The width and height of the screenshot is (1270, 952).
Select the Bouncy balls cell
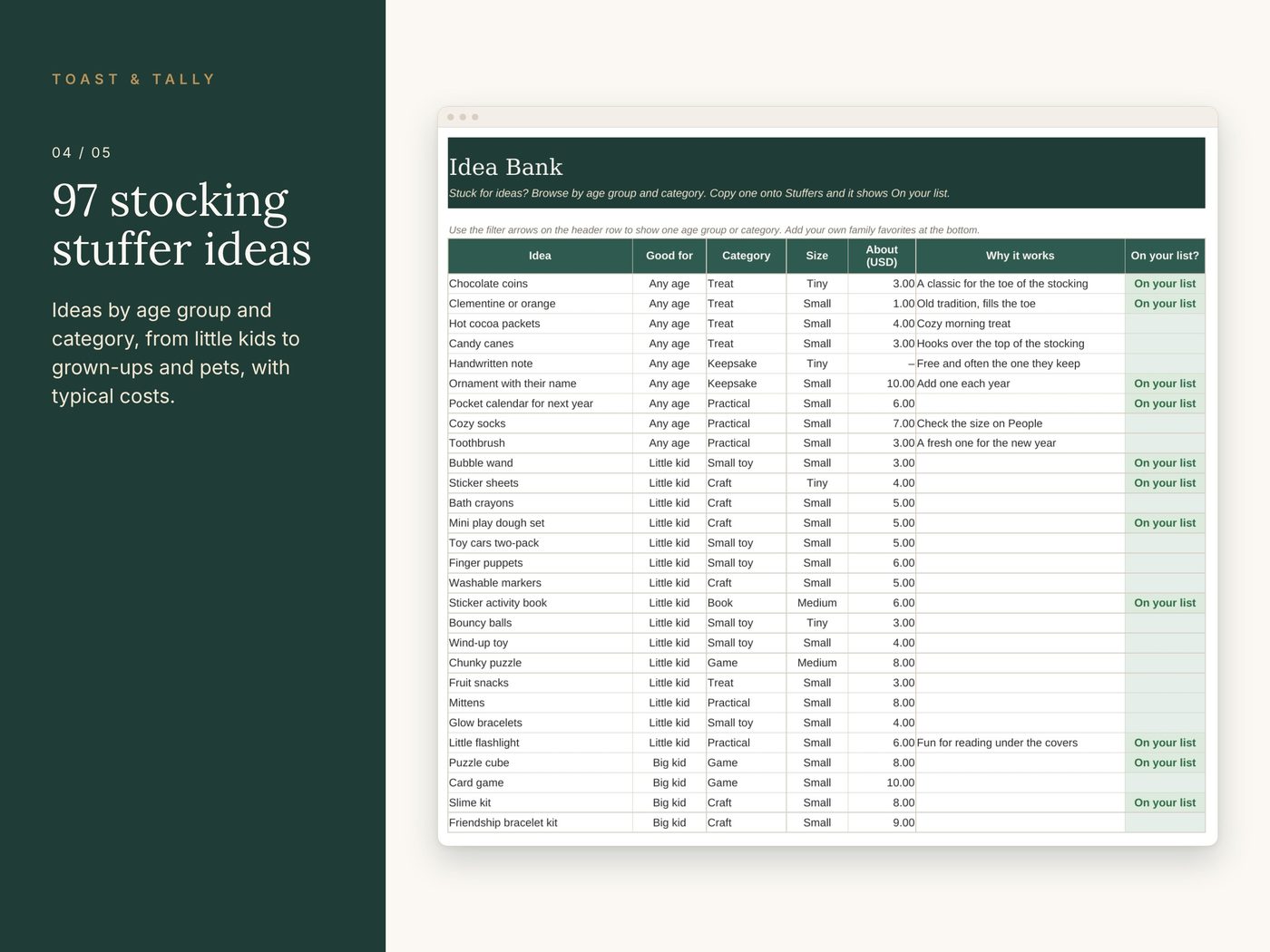tap(540, 623)
